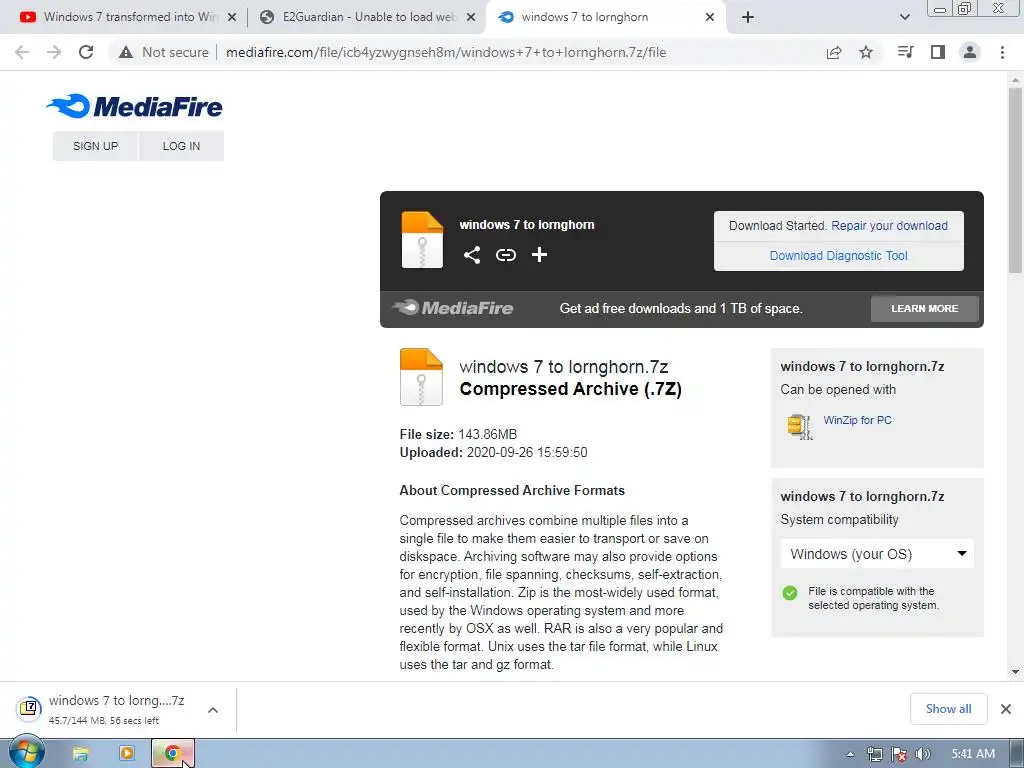The width and height of the screenshot is (1024, 768).
Task: Open the media control icon in toolbar
Action: (906, 52)
